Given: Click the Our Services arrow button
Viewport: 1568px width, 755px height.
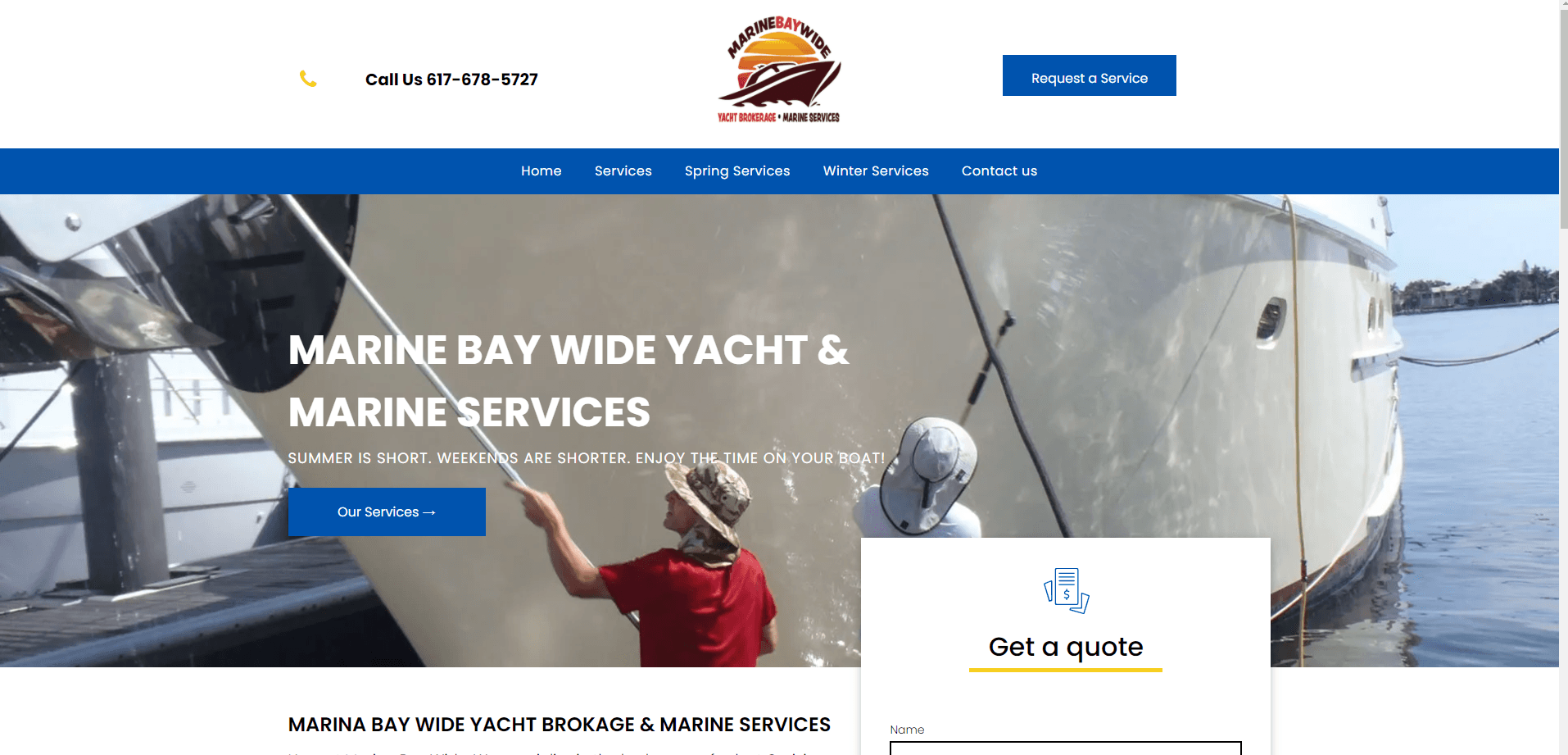Looking at the screenshot, I should [x=387, y=512].
